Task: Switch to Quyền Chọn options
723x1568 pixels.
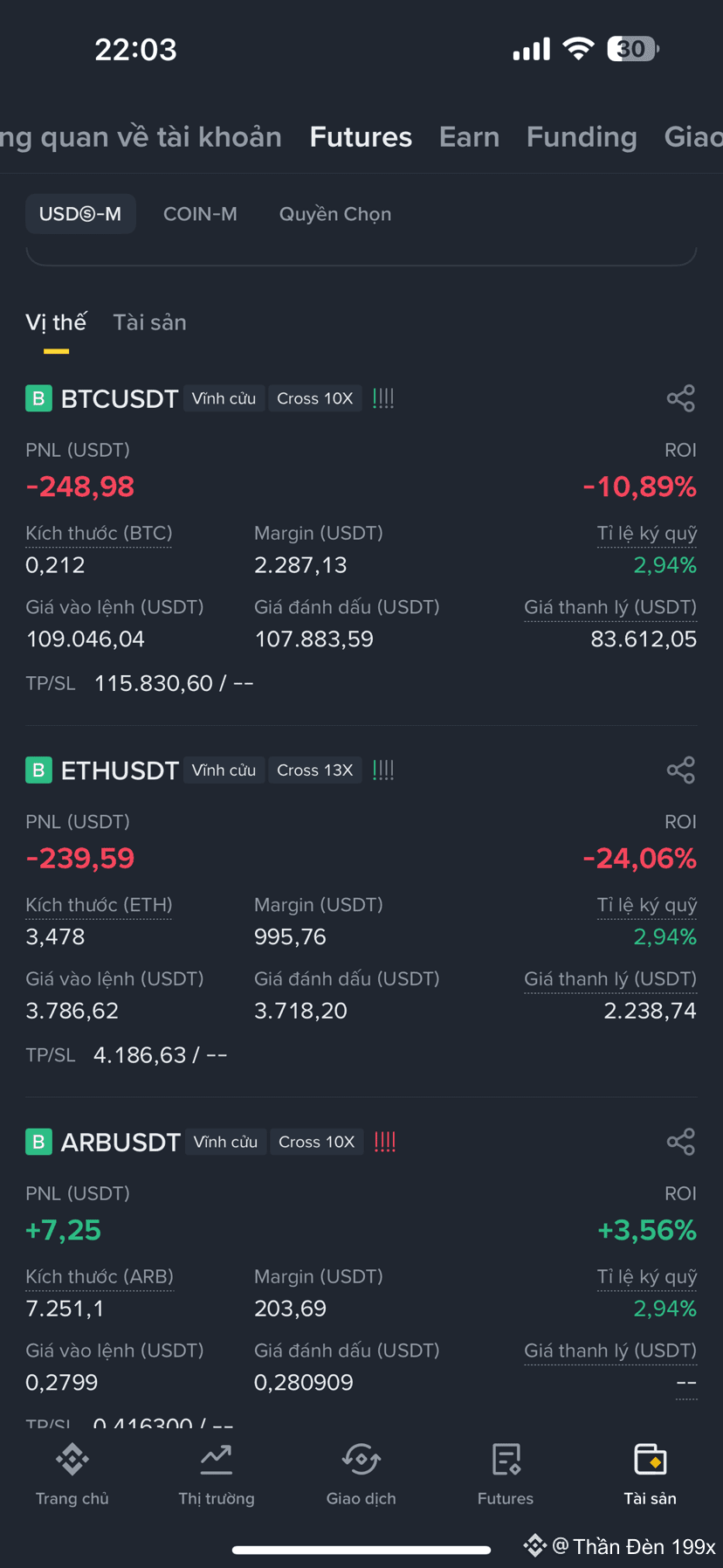Action: point(335,214)
